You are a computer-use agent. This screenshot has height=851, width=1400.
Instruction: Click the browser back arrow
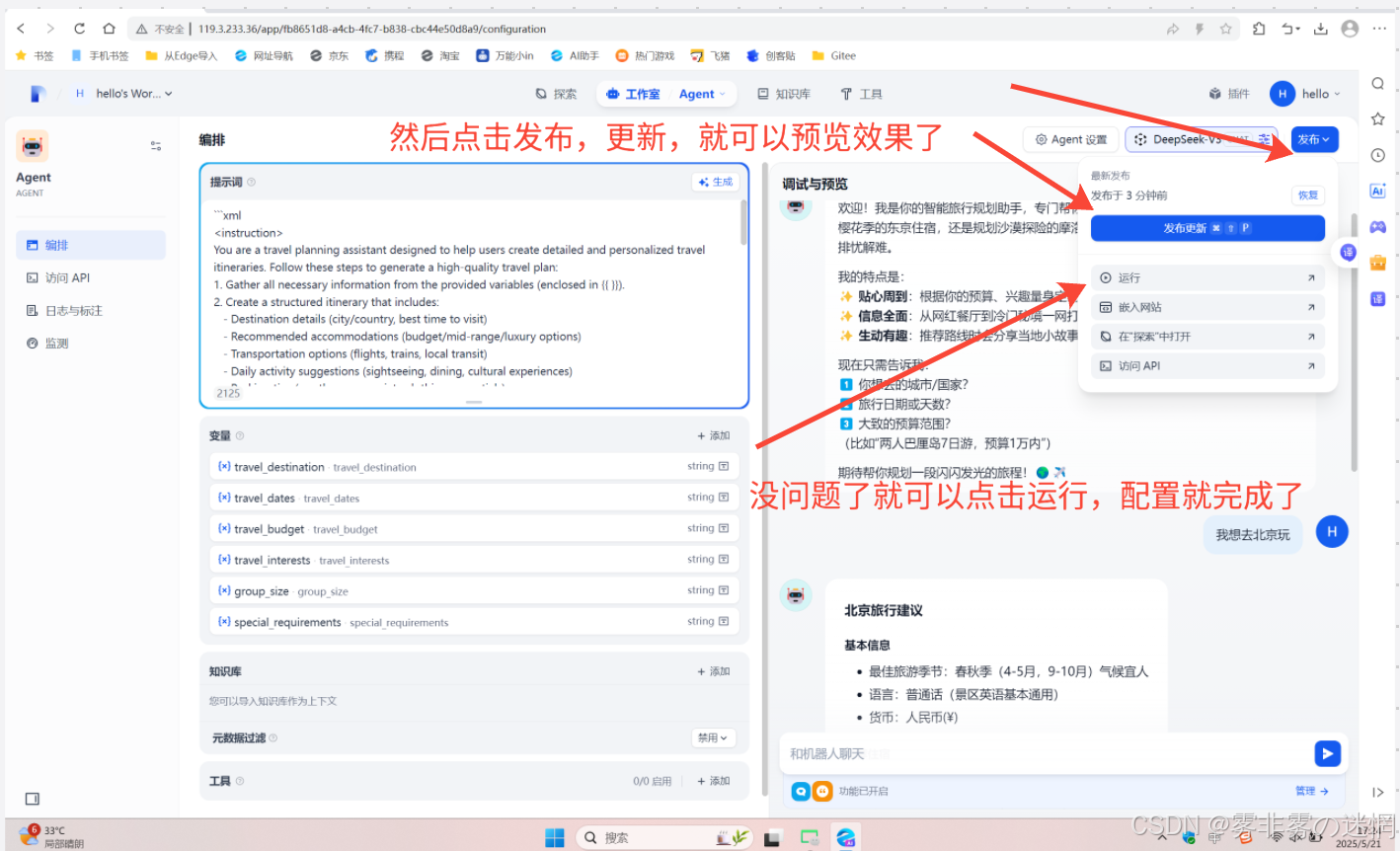(x=21, y=29)
